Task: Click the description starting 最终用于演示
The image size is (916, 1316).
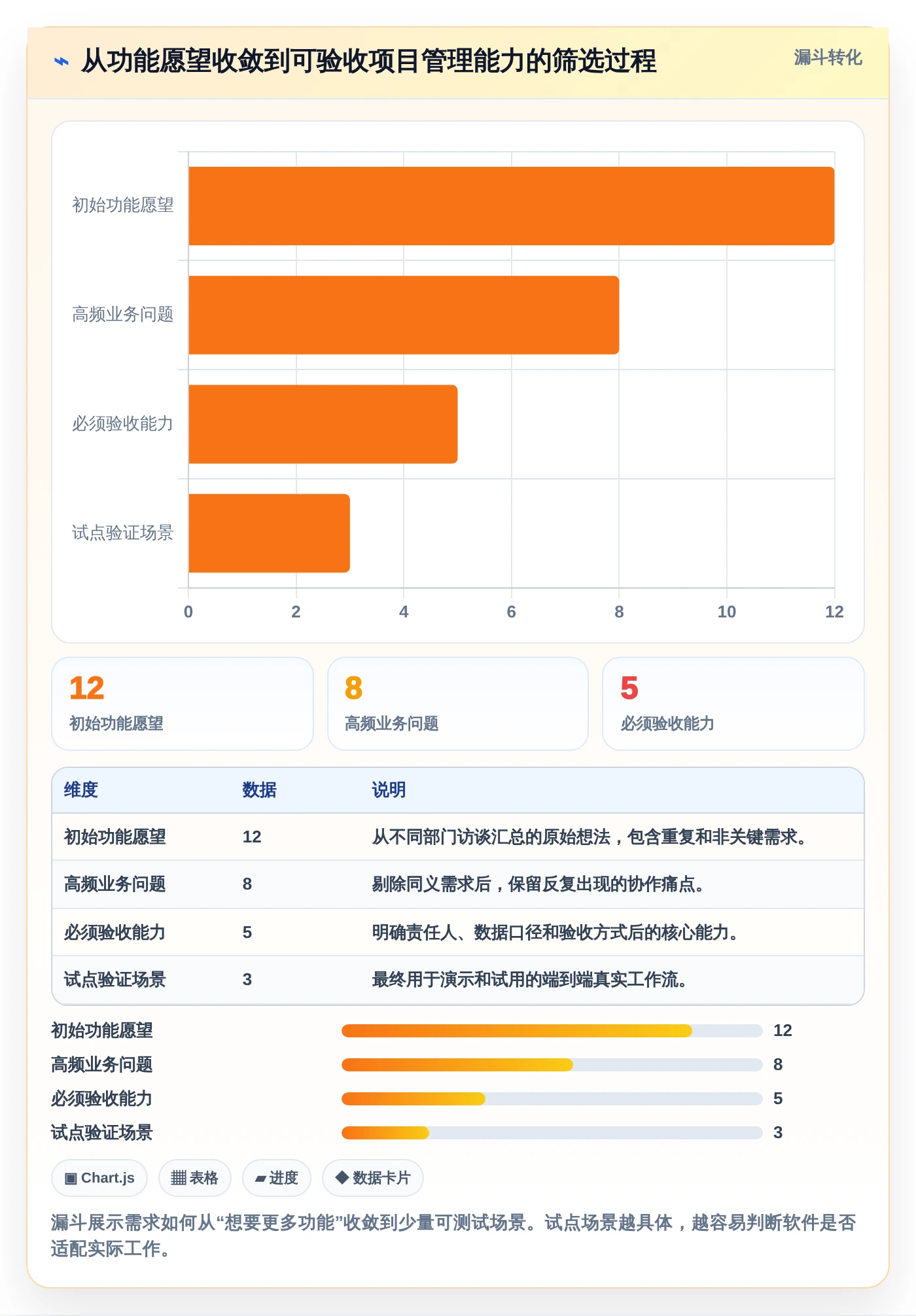Action: click(x=533, y=980)
